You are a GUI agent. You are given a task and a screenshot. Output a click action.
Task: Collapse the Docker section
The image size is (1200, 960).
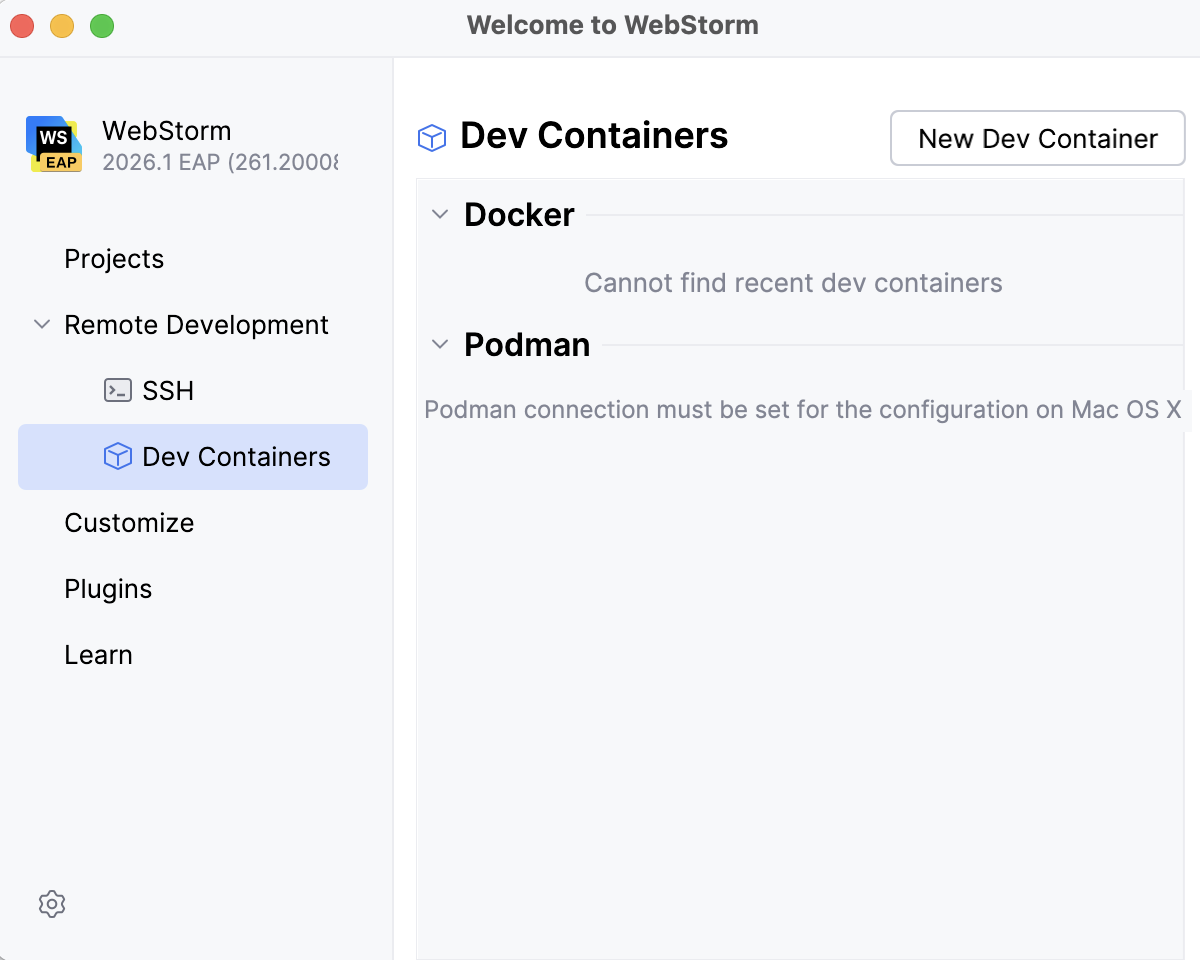pyautogui.click(x=438, y=214)
